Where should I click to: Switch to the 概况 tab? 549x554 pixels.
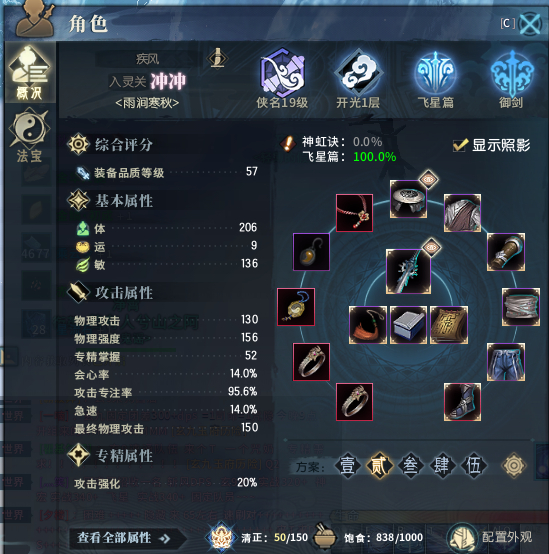(x=30, y=73)
